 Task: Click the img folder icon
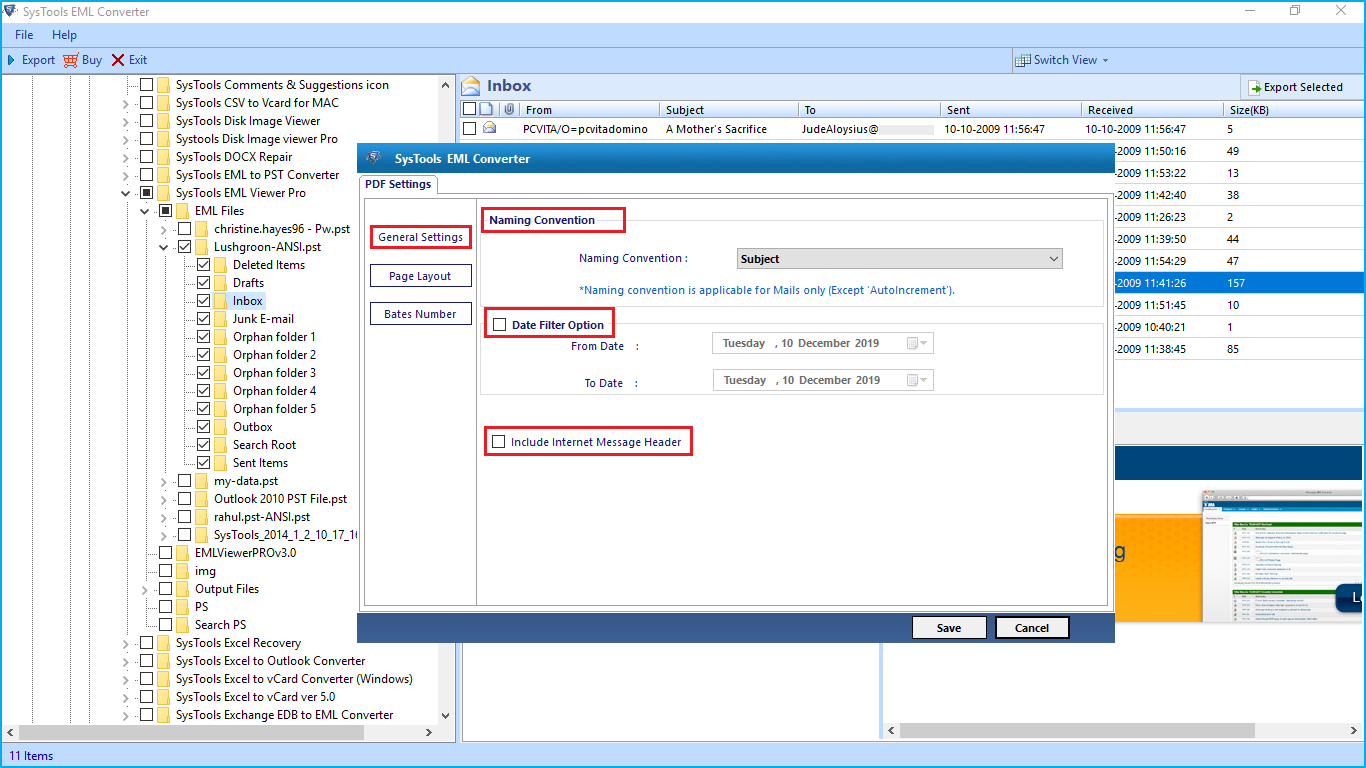(182, 571)
